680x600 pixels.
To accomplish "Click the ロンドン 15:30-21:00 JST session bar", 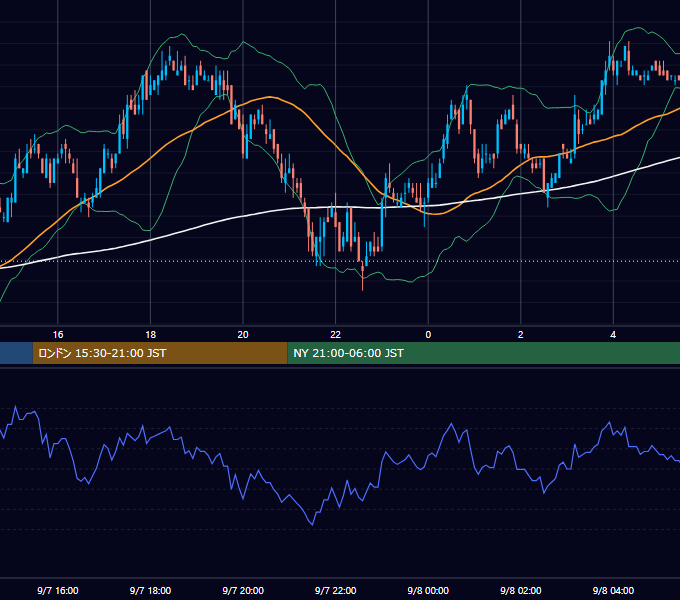I will (x=160, y=353).
